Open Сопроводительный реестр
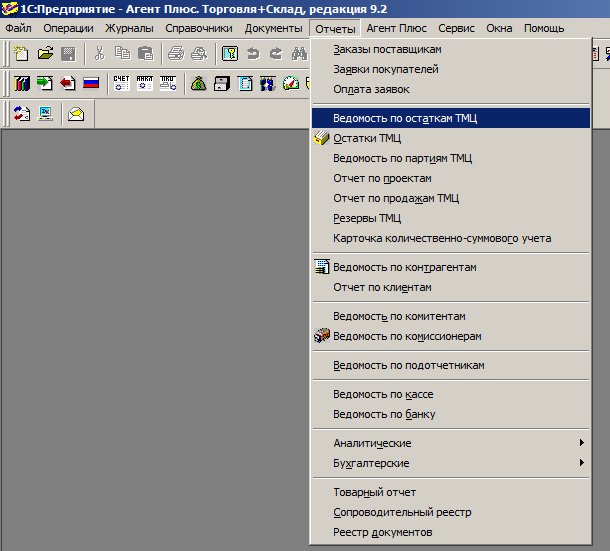 (451, 512)
